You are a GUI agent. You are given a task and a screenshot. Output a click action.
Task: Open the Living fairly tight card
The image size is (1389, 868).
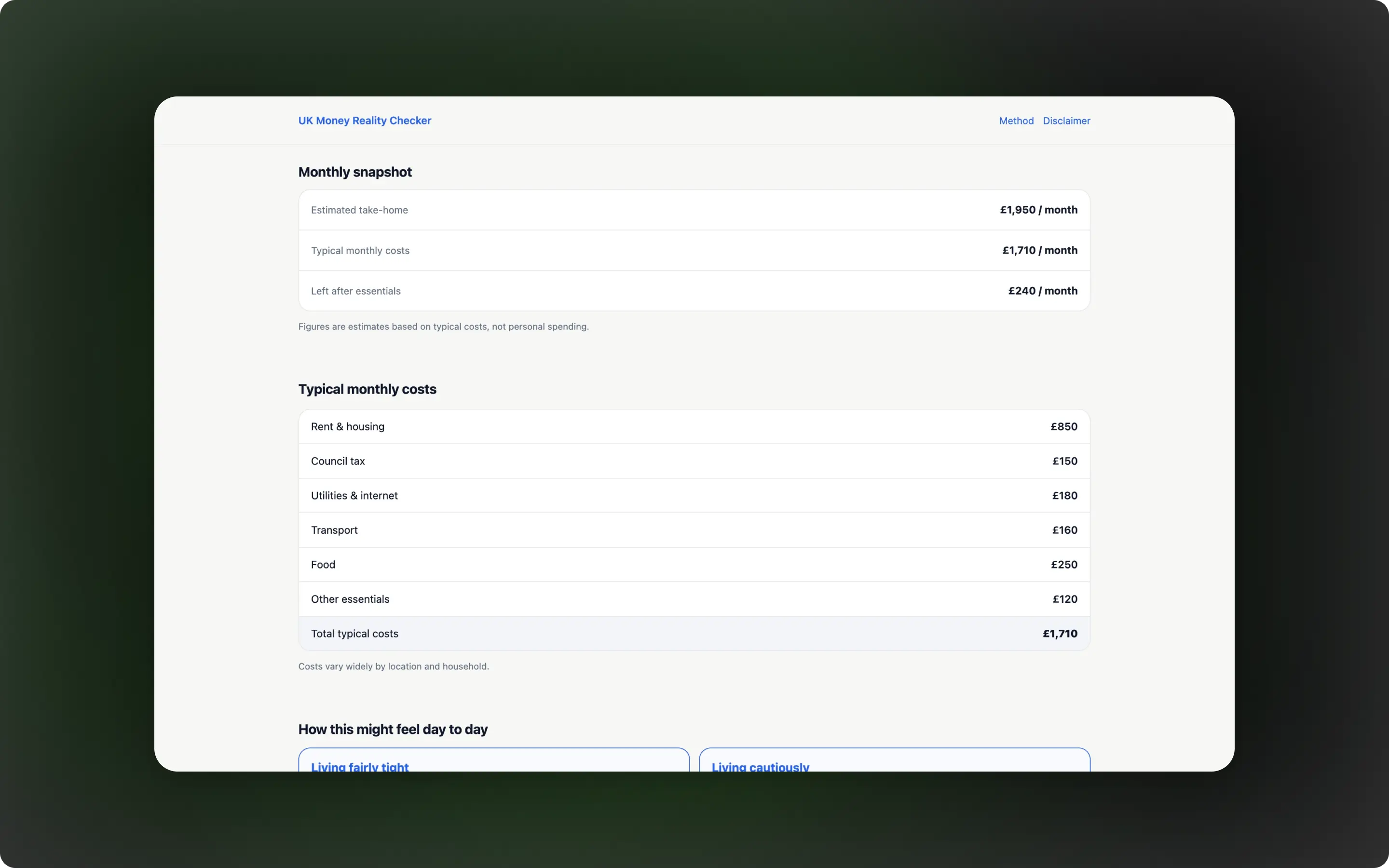[x=493, y=761]
